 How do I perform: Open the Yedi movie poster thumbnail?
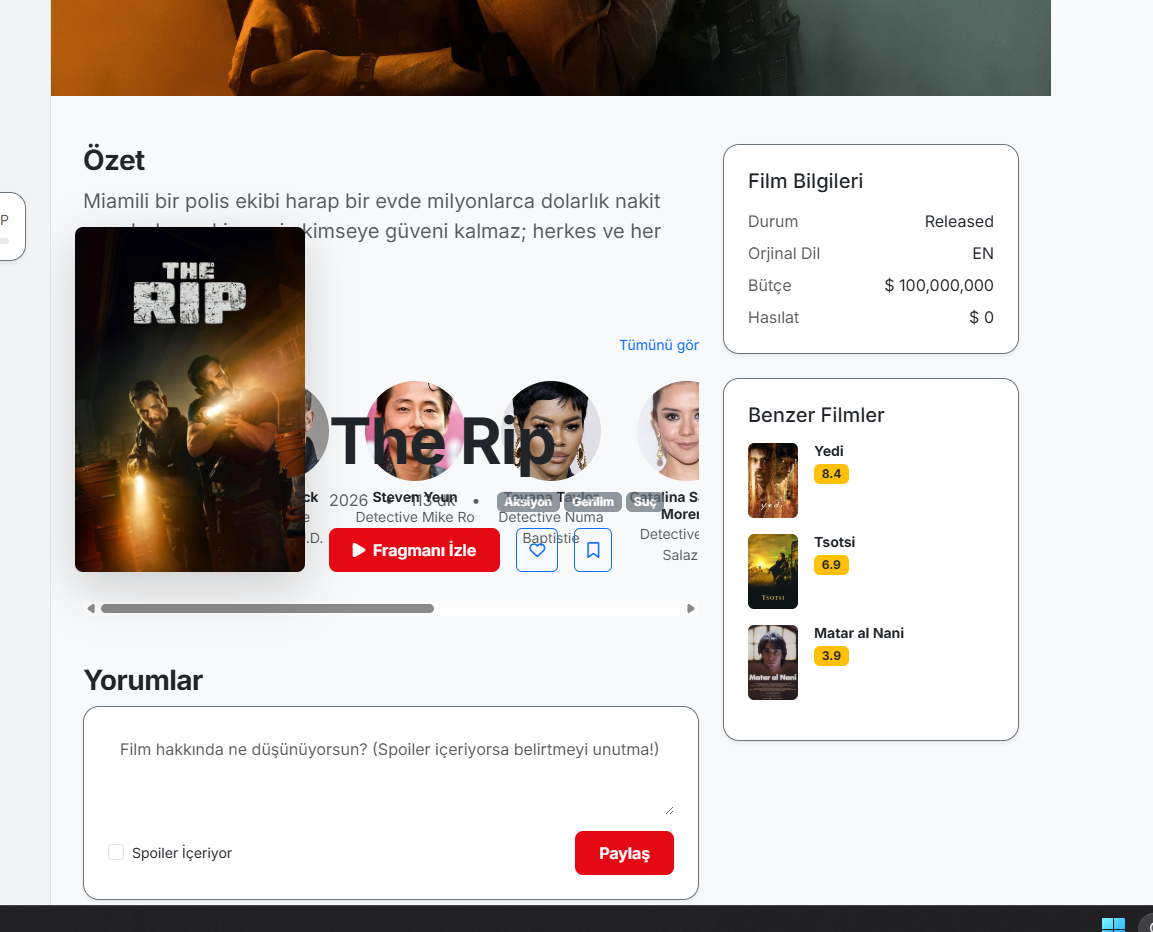point(773,480)
